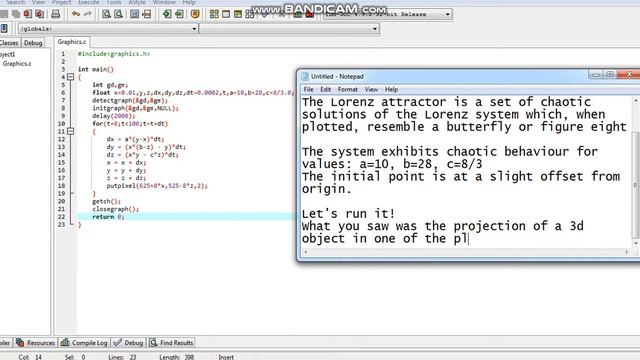640x360 pixels.
Task: Click the Save All toolbar icon
Action: pos(16,14)
